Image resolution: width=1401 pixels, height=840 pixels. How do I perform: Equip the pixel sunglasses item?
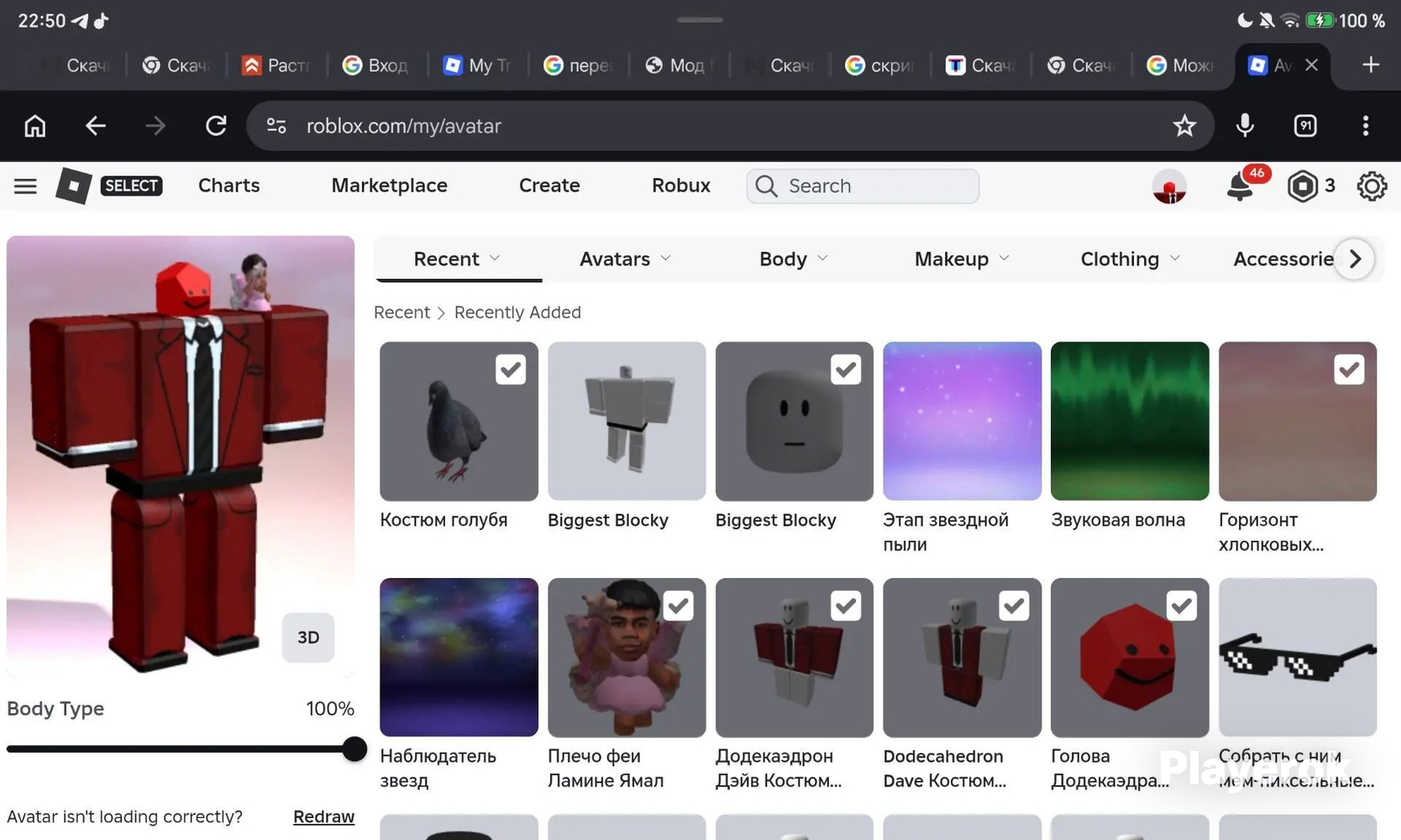(1298, 657)
